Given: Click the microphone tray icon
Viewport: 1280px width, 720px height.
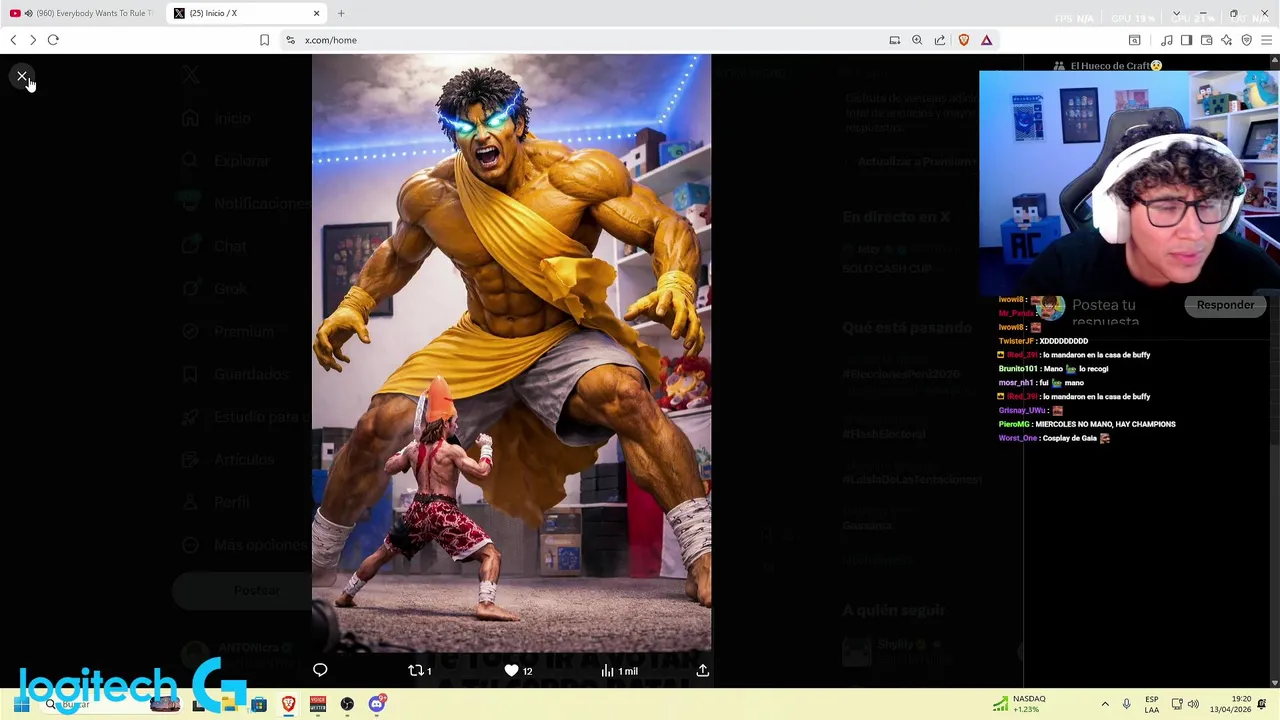Looking at the screenshot, I should point(1127,704).
